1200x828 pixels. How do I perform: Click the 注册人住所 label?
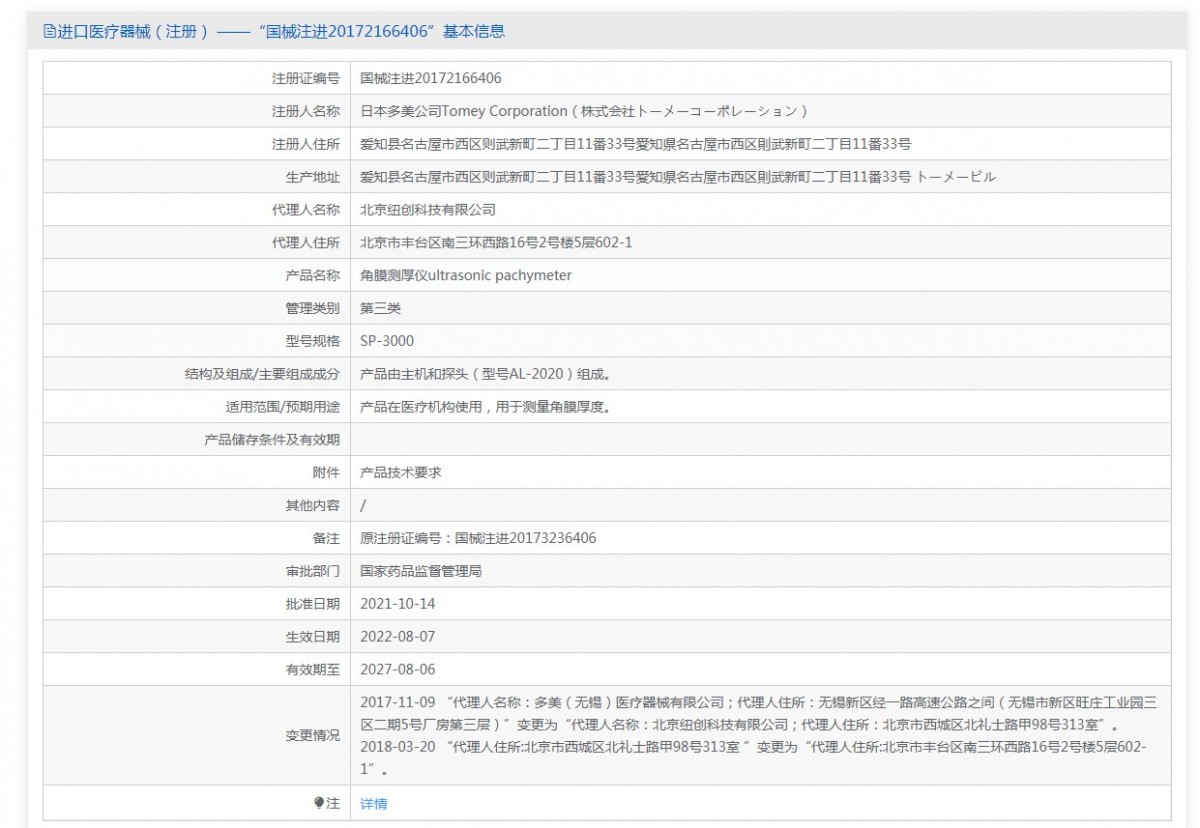tap(306, 144)
